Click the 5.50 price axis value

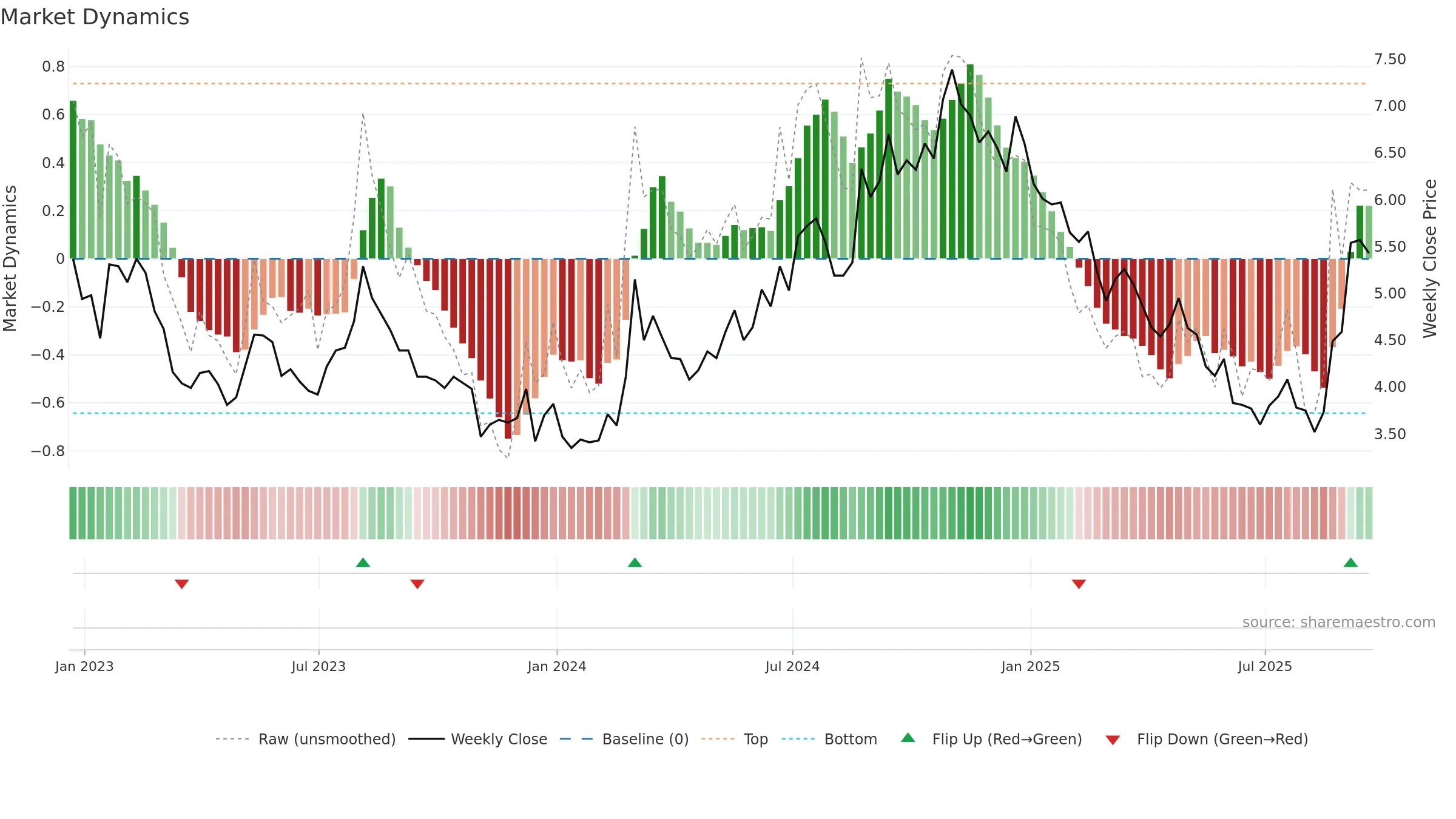(1390, 246)
